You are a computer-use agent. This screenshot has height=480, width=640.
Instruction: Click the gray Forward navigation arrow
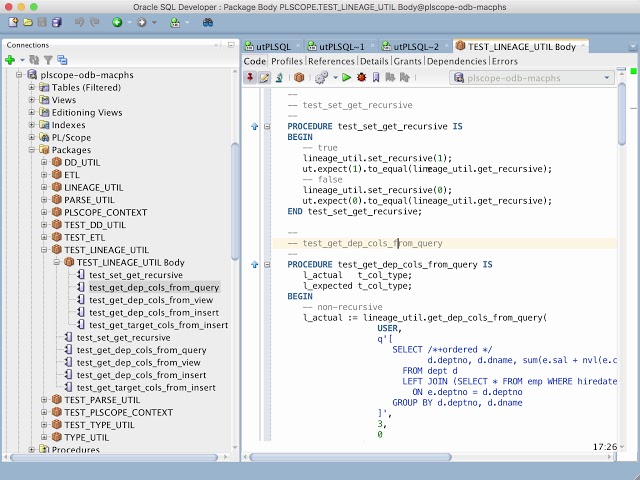tap(142, 22)
